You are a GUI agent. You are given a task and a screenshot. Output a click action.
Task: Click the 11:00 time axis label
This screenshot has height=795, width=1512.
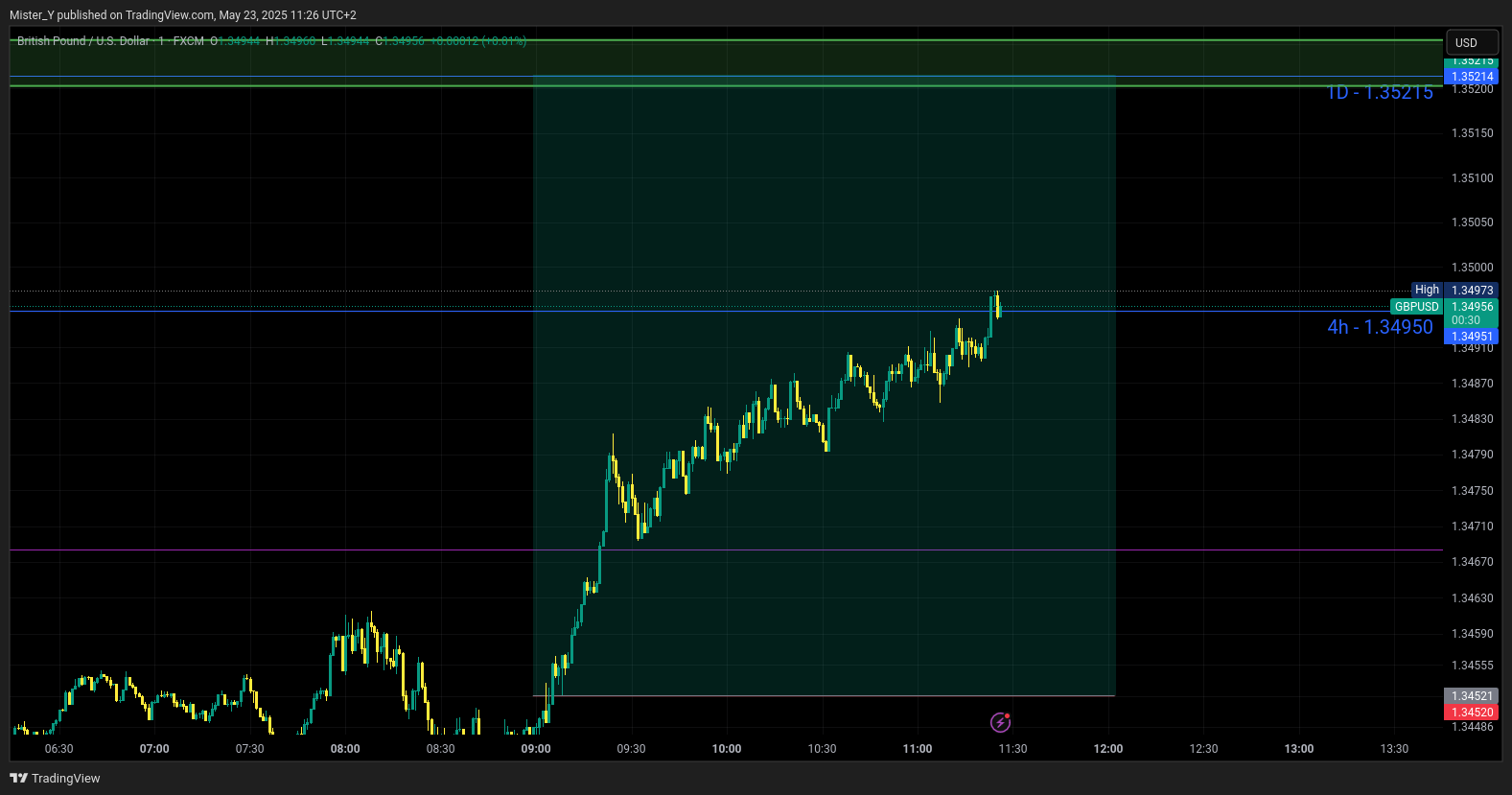(x=918, y=749)
